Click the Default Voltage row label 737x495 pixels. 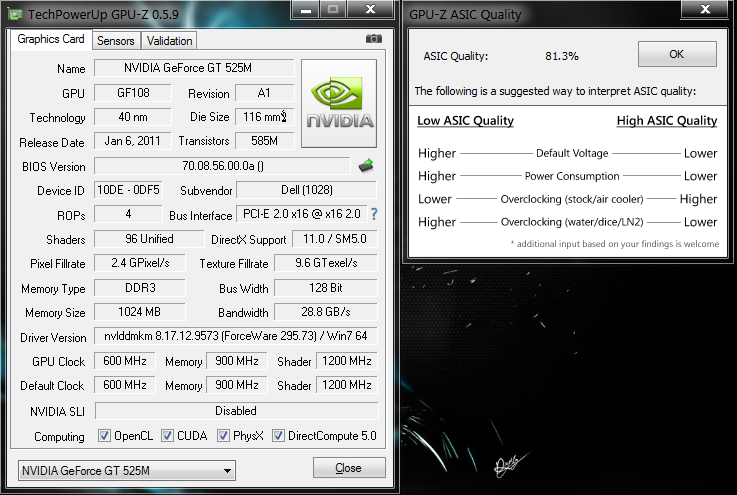coord(572,153)
